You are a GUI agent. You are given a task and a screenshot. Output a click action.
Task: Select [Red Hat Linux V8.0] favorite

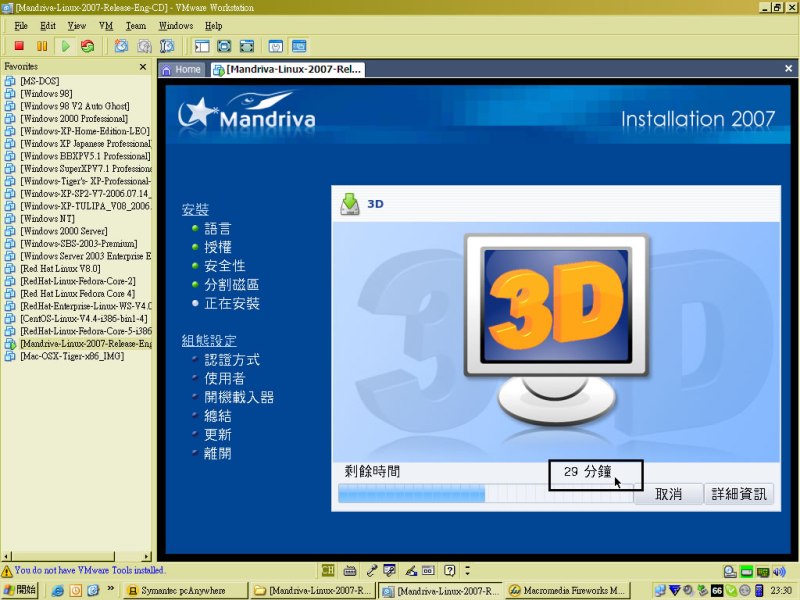[60, 268]
